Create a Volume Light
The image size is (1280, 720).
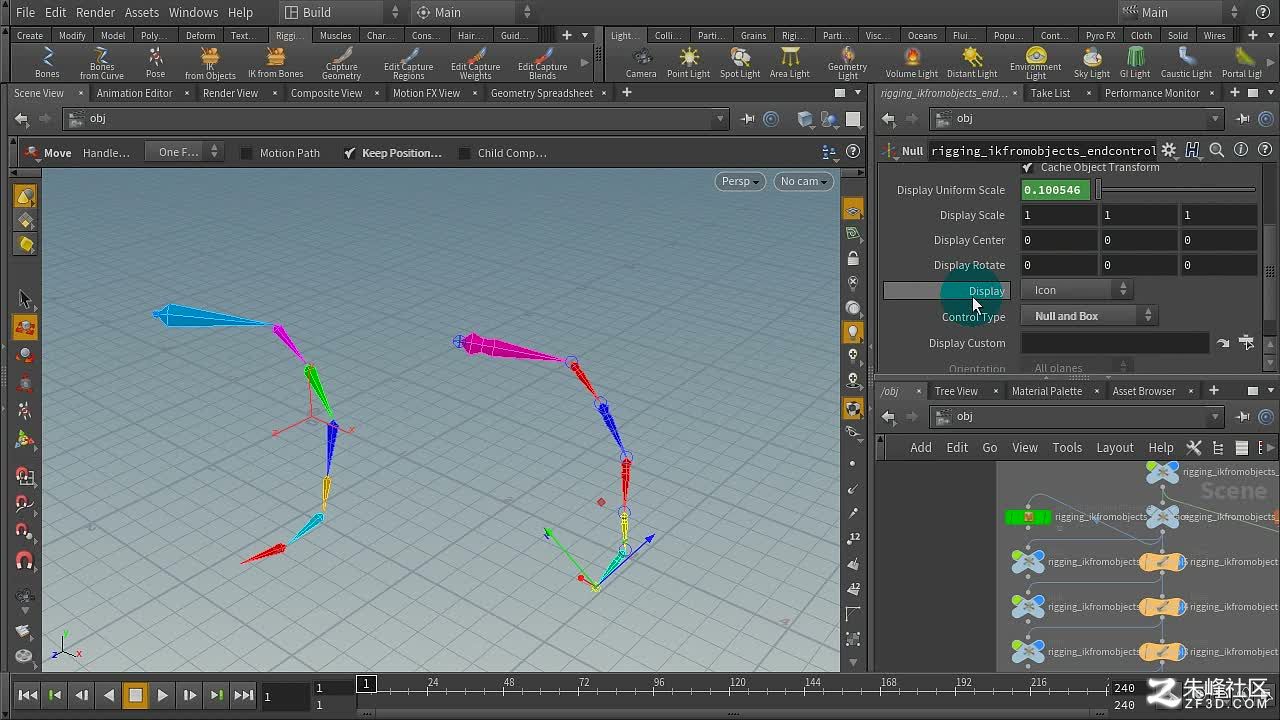[x=912, y=63]
